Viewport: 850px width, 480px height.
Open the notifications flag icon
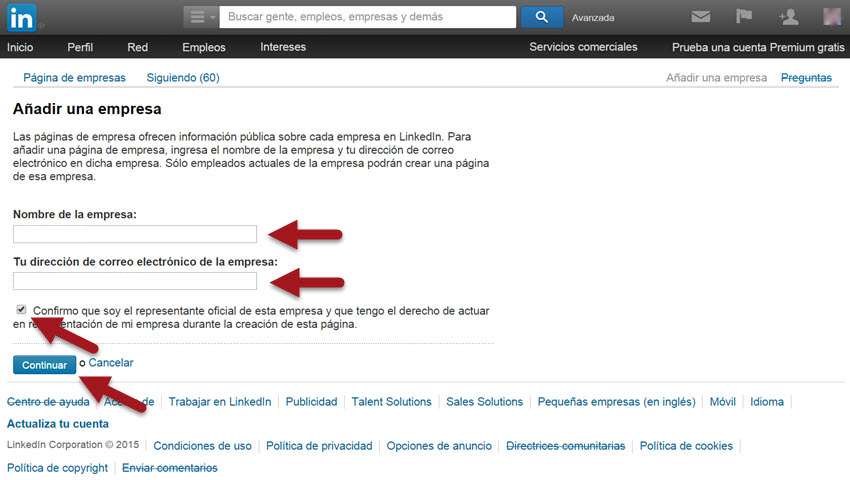[x=744, y=17]
